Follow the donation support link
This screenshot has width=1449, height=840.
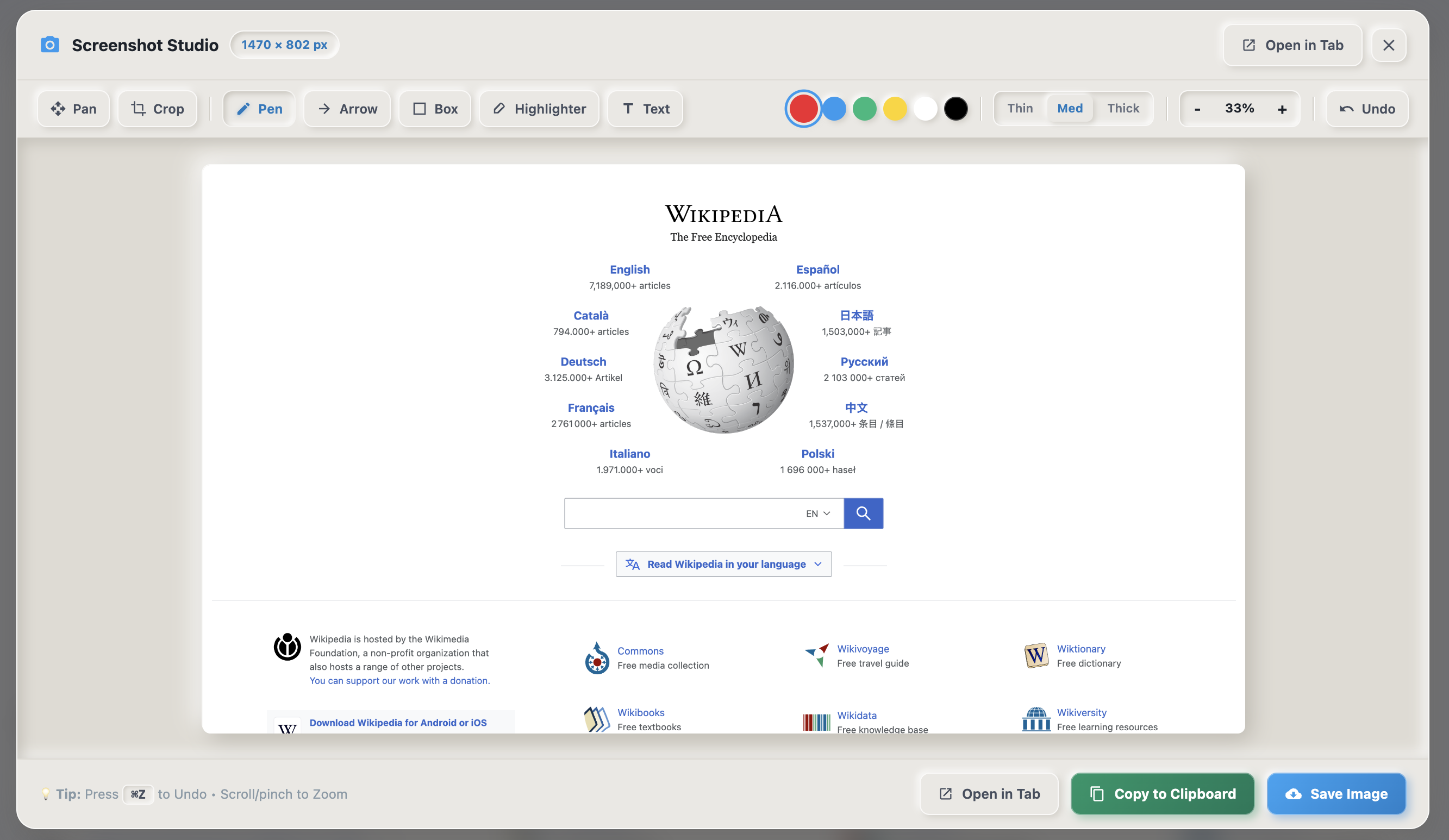click(x=399, y=681)
